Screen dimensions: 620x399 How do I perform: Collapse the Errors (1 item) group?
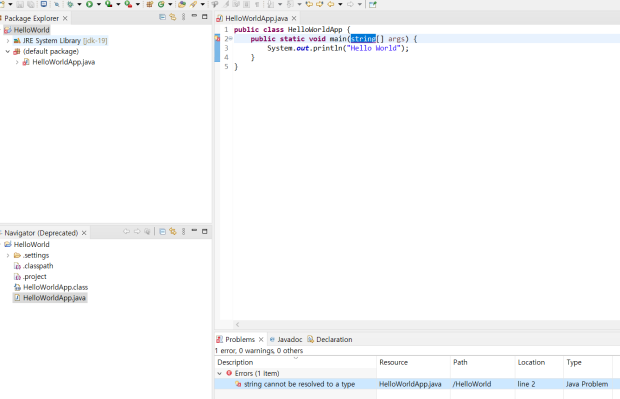pos(219,373)
